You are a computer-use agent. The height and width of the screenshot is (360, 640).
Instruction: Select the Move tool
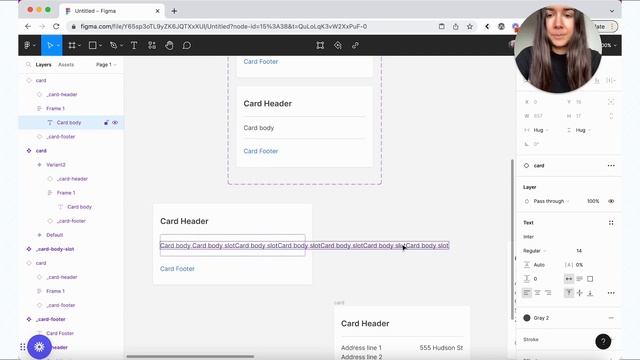(x=49, y=45)
